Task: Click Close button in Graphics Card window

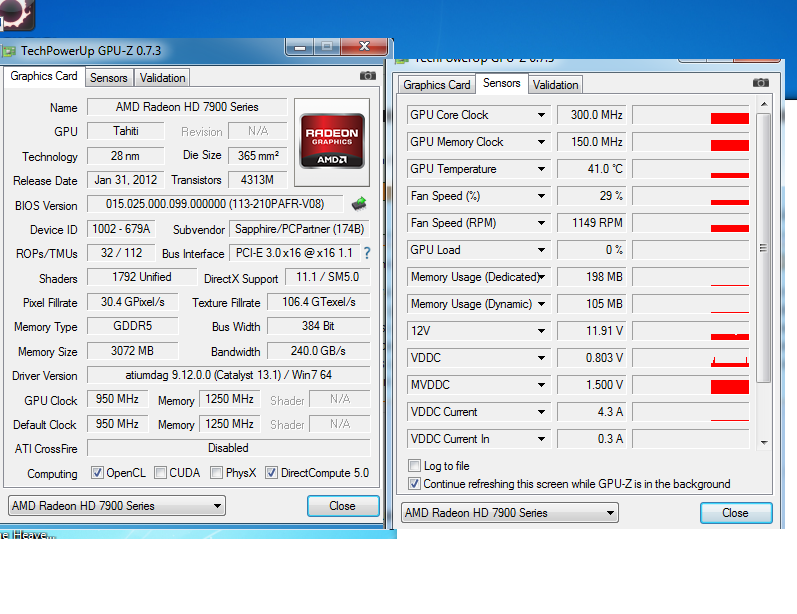Action: pyautogui.click(x=343, y=506)
